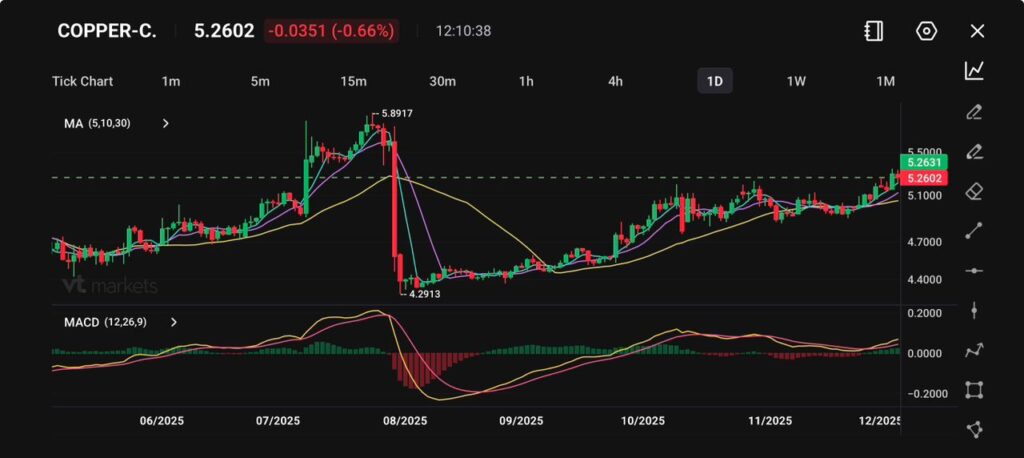Expand the MACD (12,26,9) indicator chevron
The height and width of the screenshot is (458, 1024).
tap(174, 322)
